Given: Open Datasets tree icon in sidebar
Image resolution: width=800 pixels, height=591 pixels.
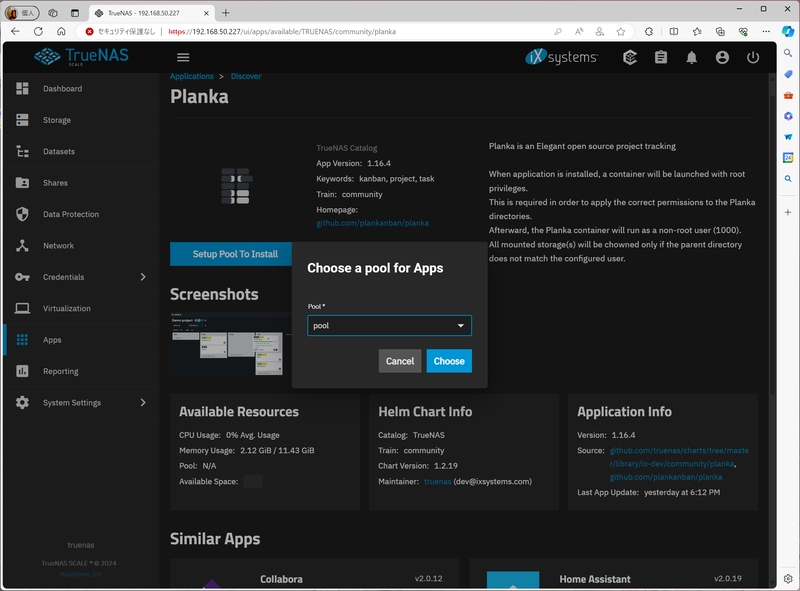Looking at the screenshot, I should tap(22, 152).
